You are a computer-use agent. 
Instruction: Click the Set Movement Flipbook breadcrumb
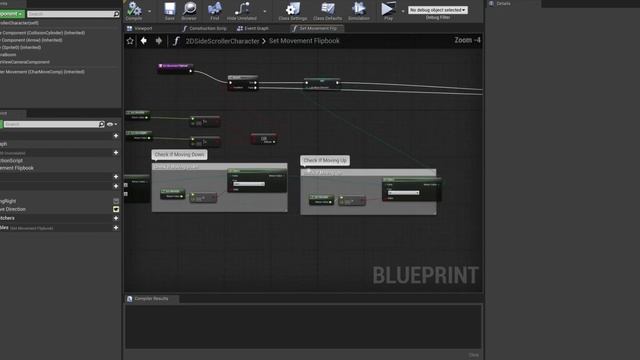[304, 41]
